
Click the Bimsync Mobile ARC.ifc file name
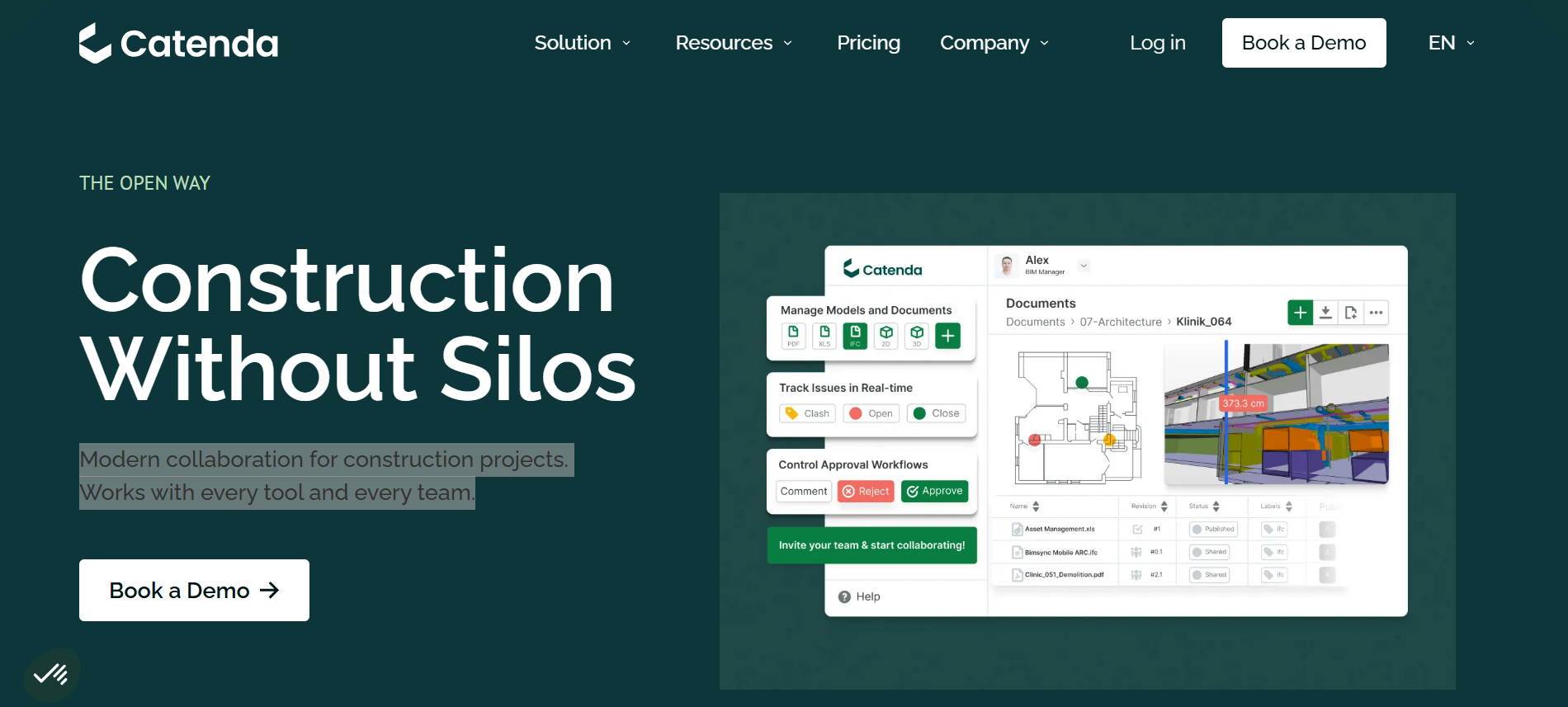(1061, 553)
